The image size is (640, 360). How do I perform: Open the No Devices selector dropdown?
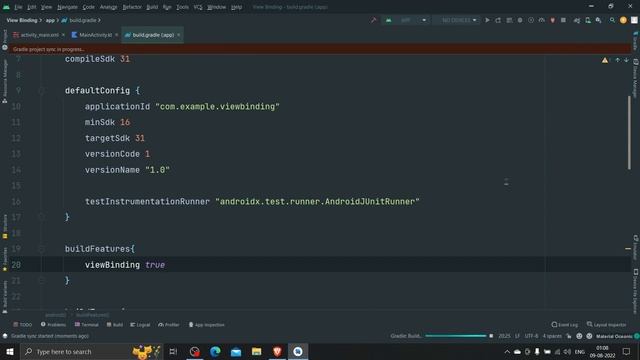pos(457,20)
